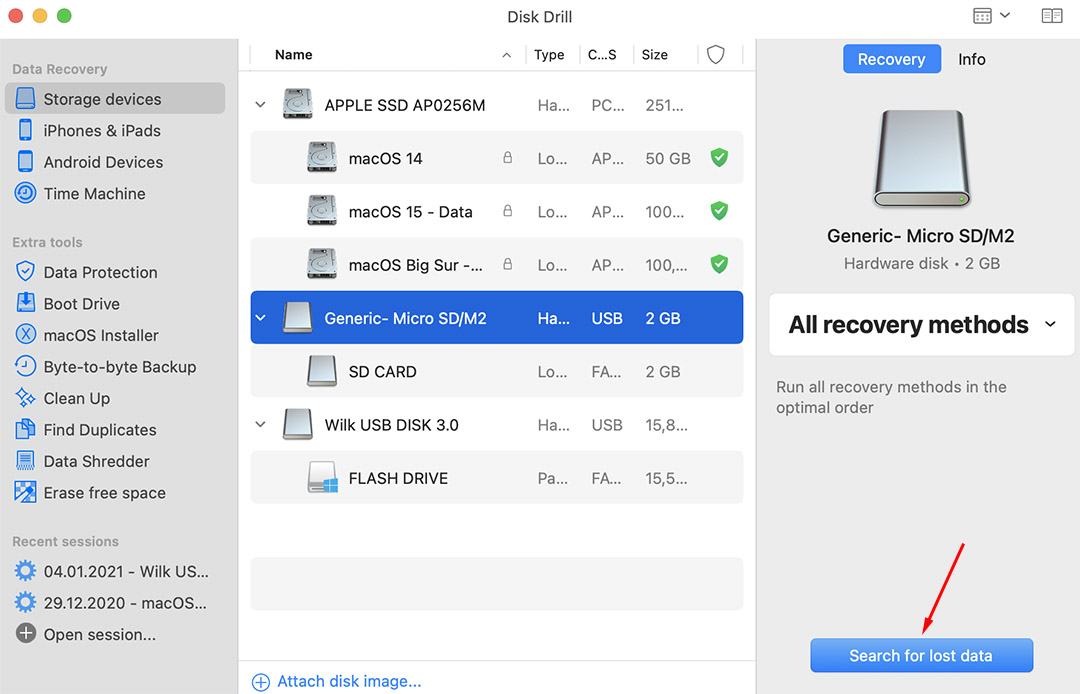Screen dimensions: 1080x694
Task: Click the shield protection column header
Action: click(x=716, y=54)
